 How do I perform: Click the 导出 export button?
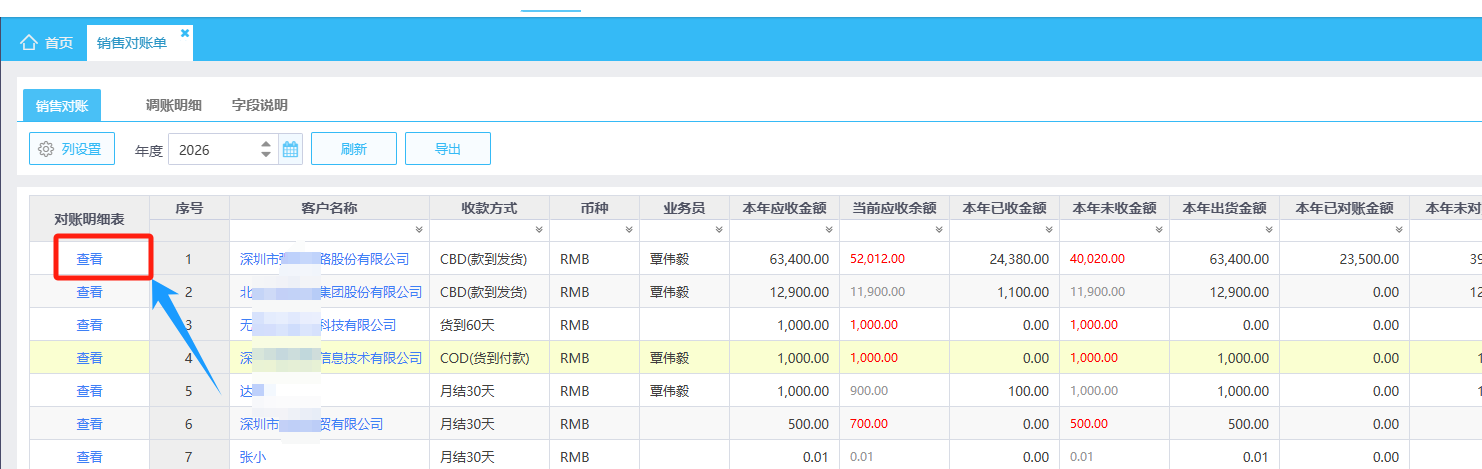click(x=448, y=149)
